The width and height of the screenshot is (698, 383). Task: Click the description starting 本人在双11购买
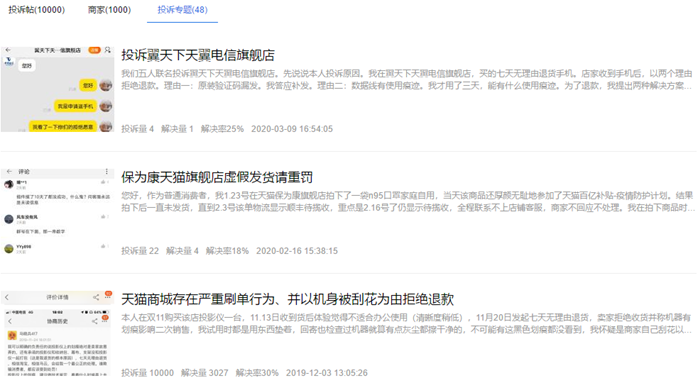407,323
